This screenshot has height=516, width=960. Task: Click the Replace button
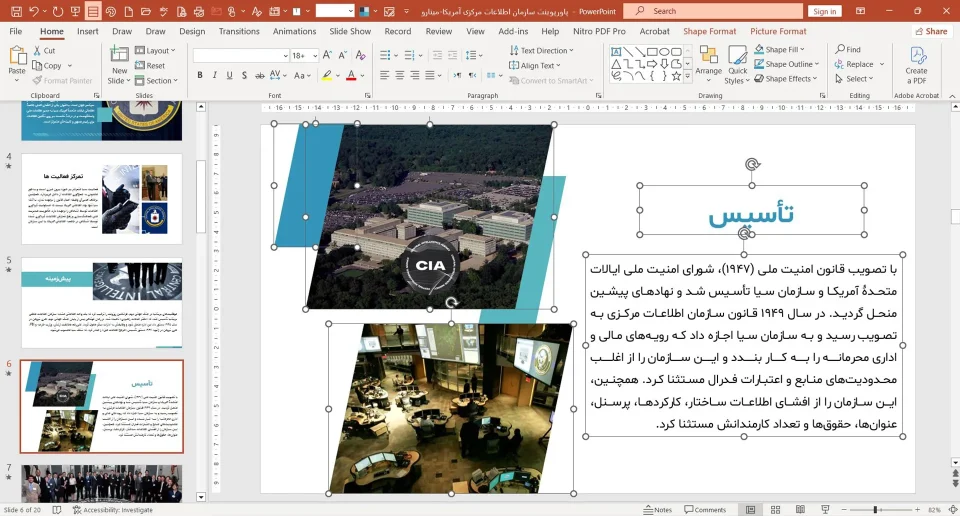point(854,64)
